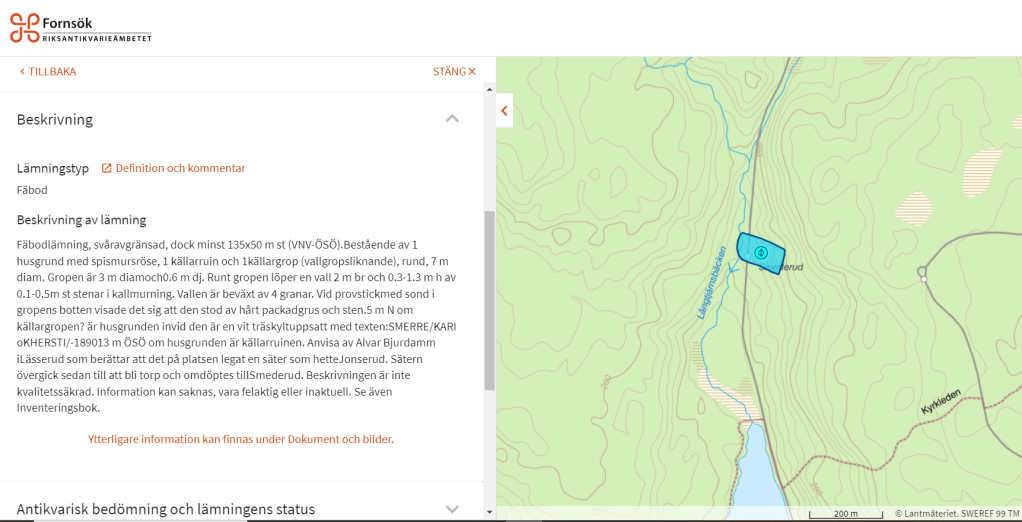The height and width of the screenshot is (522, 1022).
Task: Click the external-link icon beside Definition och kommentar
Action: click(107, 168)
